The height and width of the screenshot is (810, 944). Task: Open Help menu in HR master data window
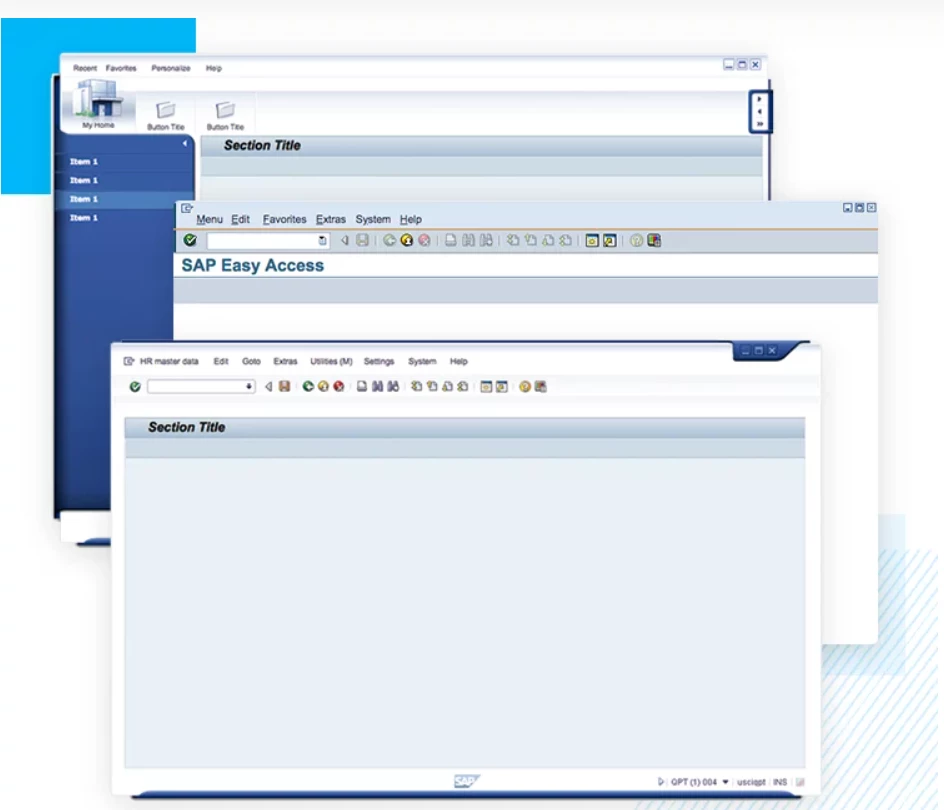pos(458,361)
